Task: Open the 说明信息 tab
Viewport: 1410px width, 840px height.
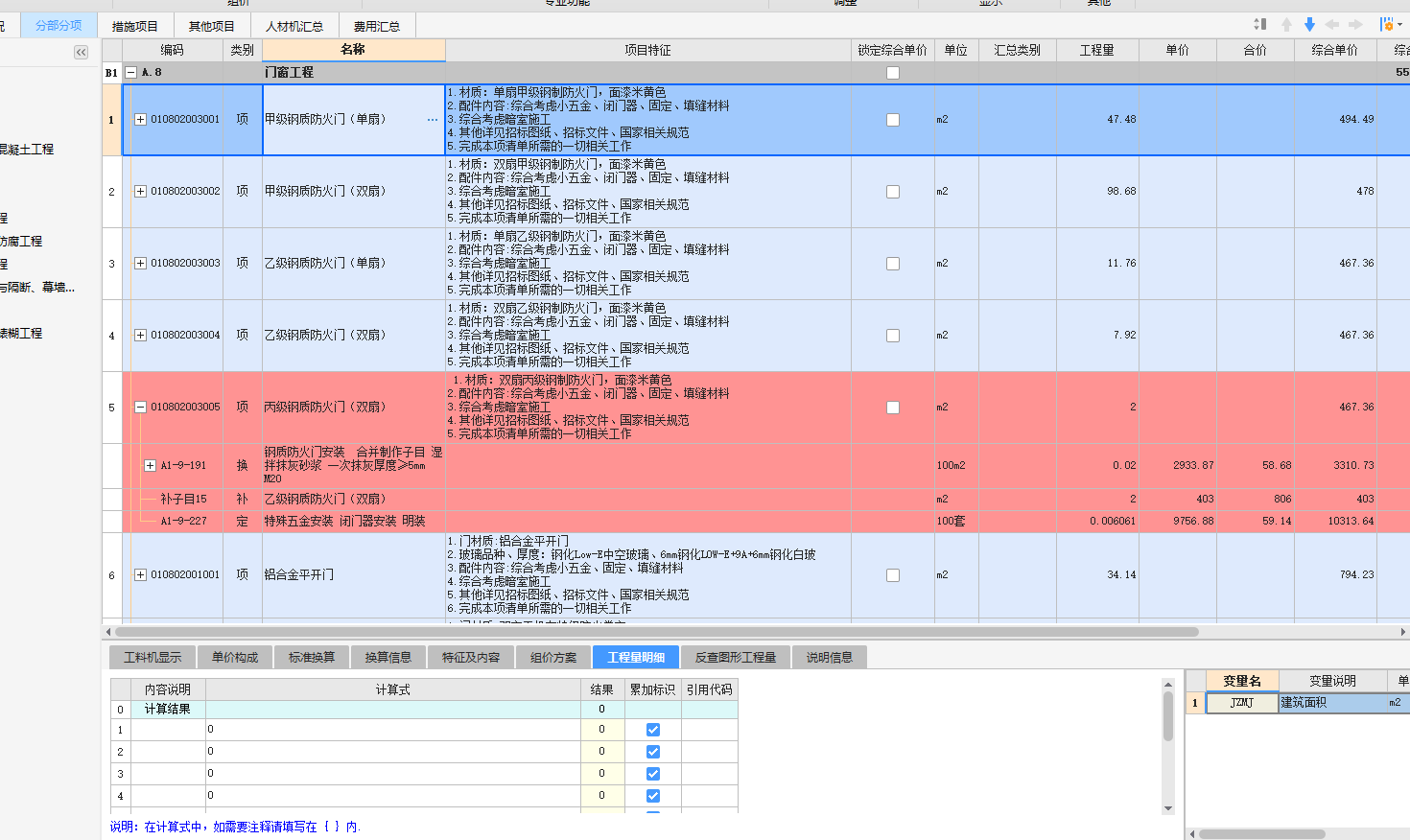Action: pos(830,657)
